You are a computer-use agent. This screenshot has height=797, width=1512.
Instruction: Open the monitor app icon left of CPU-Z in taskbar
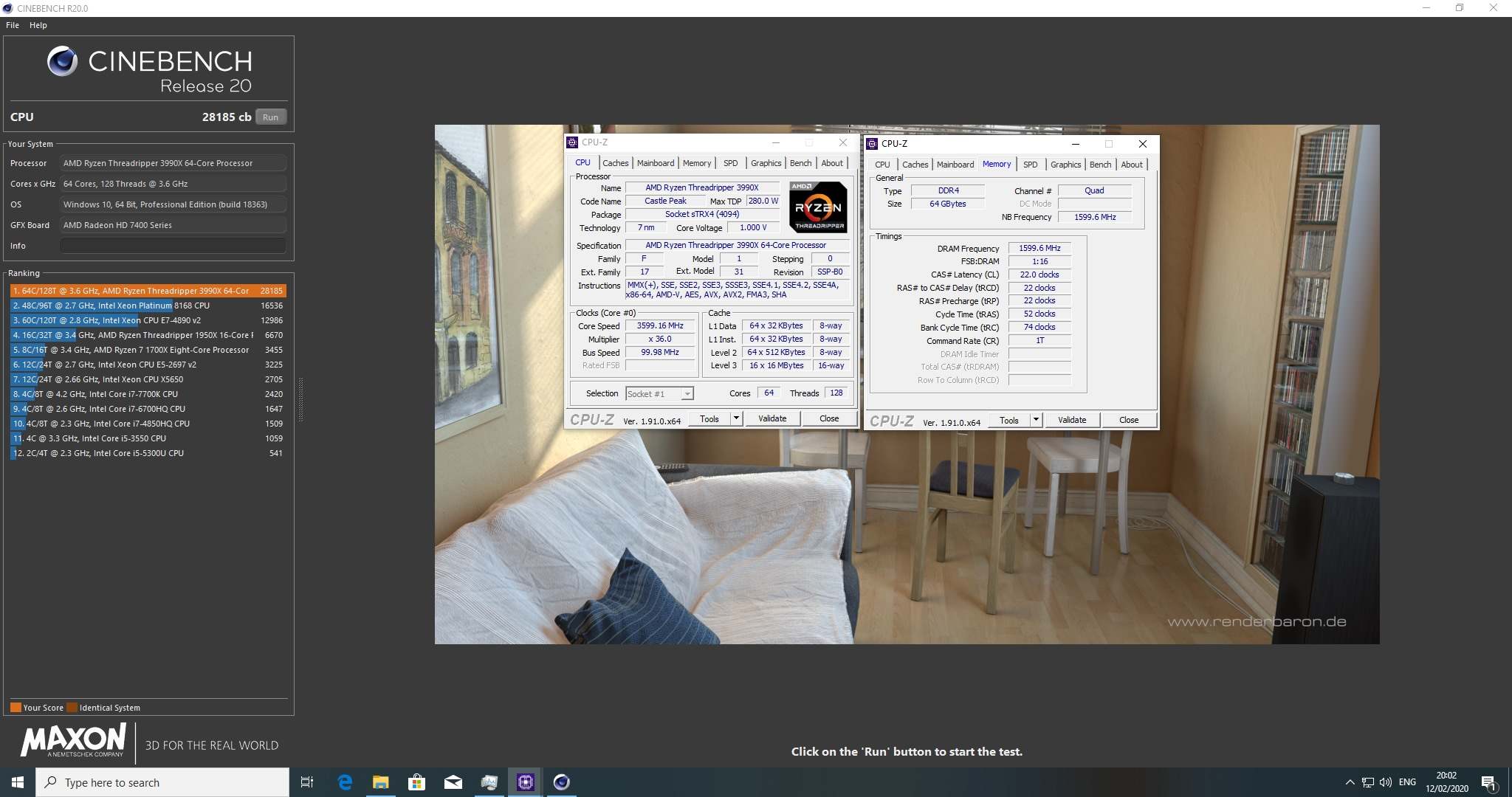coord(489,782)
